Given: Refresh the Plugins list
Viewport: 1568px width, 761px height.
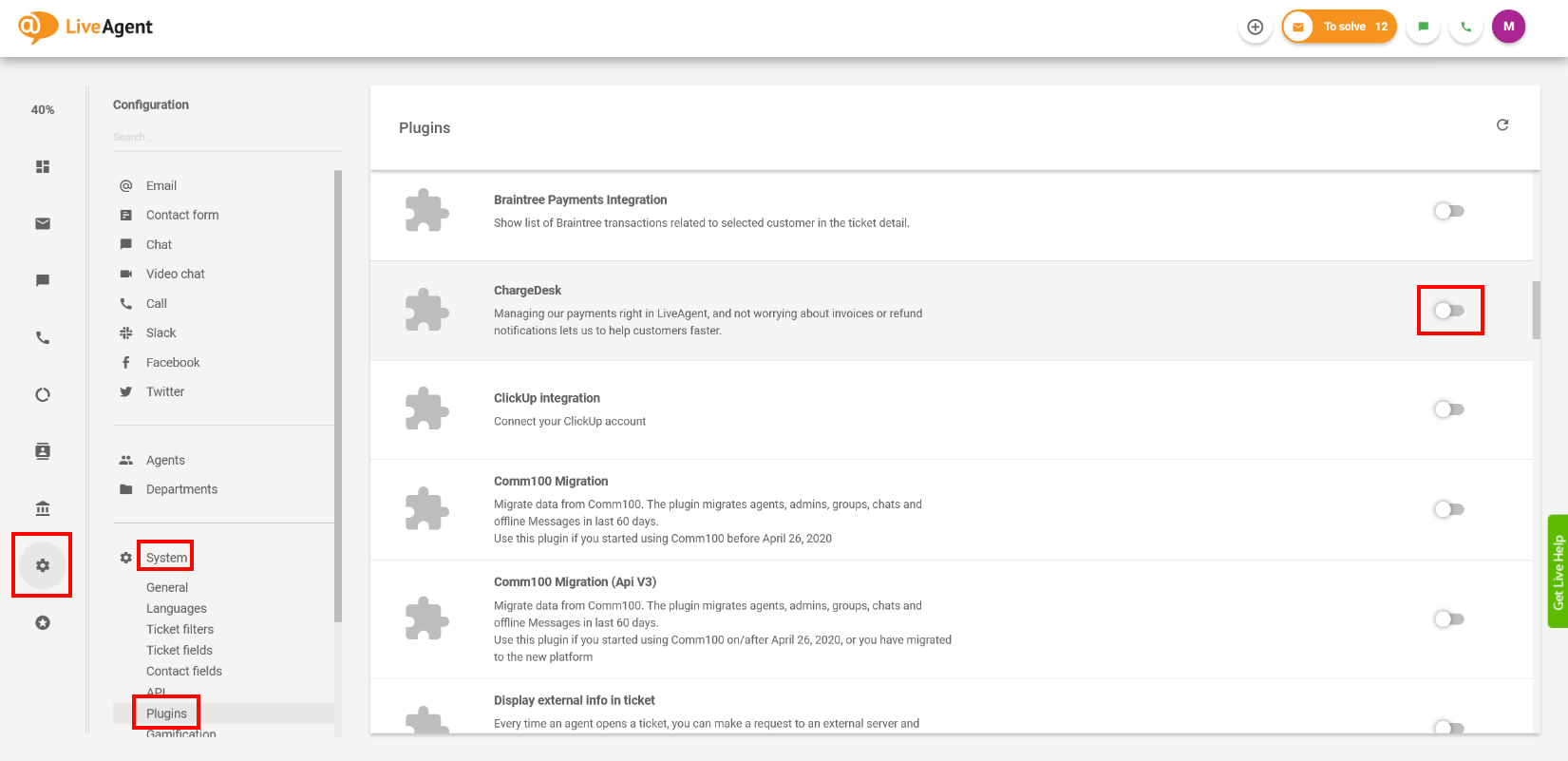Looking at the screenshot, I should click(1502, 124).
